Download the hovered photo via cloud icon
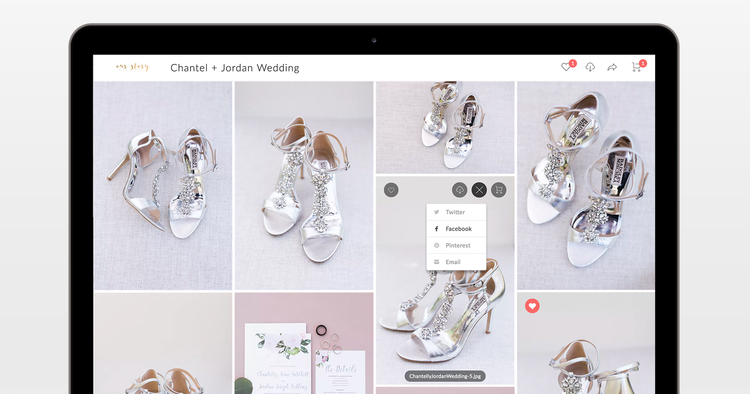This screenshot has height=394, width=750. click(459, 190)
